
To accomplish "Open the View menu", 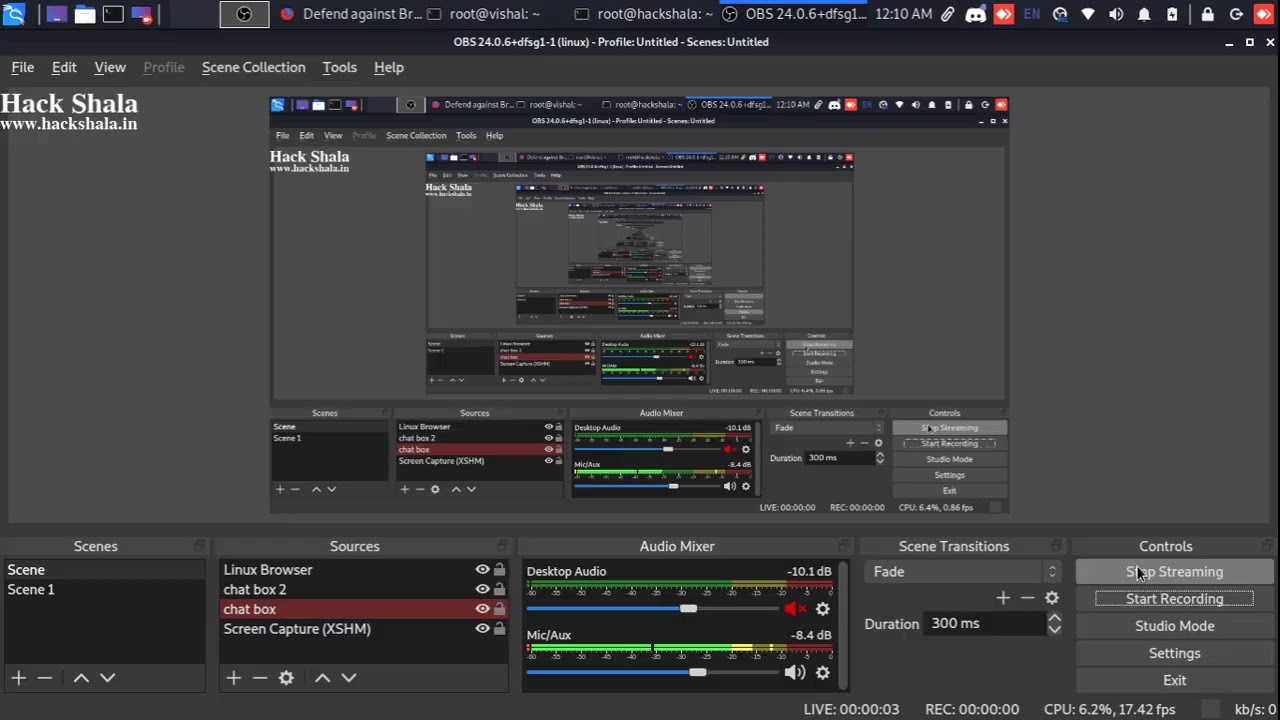I will tap(110, 67).
